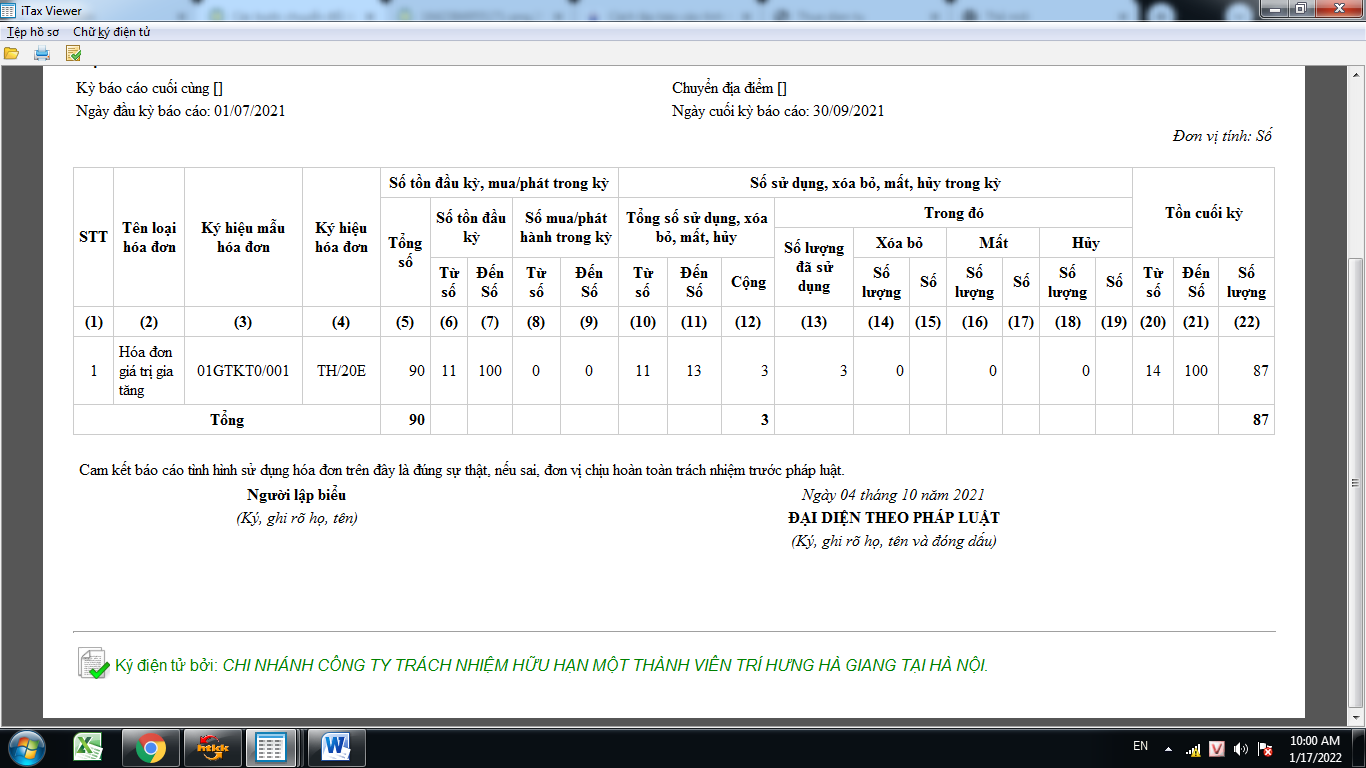1366x768 pixels.
Task: Click the iTax Viewer taskbar button
Action: [272, 747]
